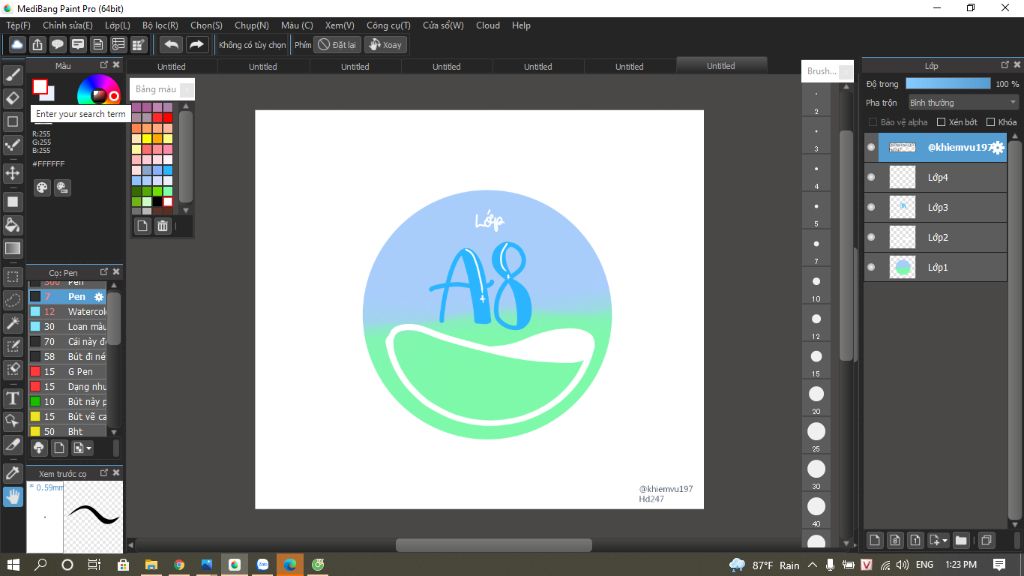Click the Xoay button
Viewport: 1024px width, 576px height.
click(385, 44)
